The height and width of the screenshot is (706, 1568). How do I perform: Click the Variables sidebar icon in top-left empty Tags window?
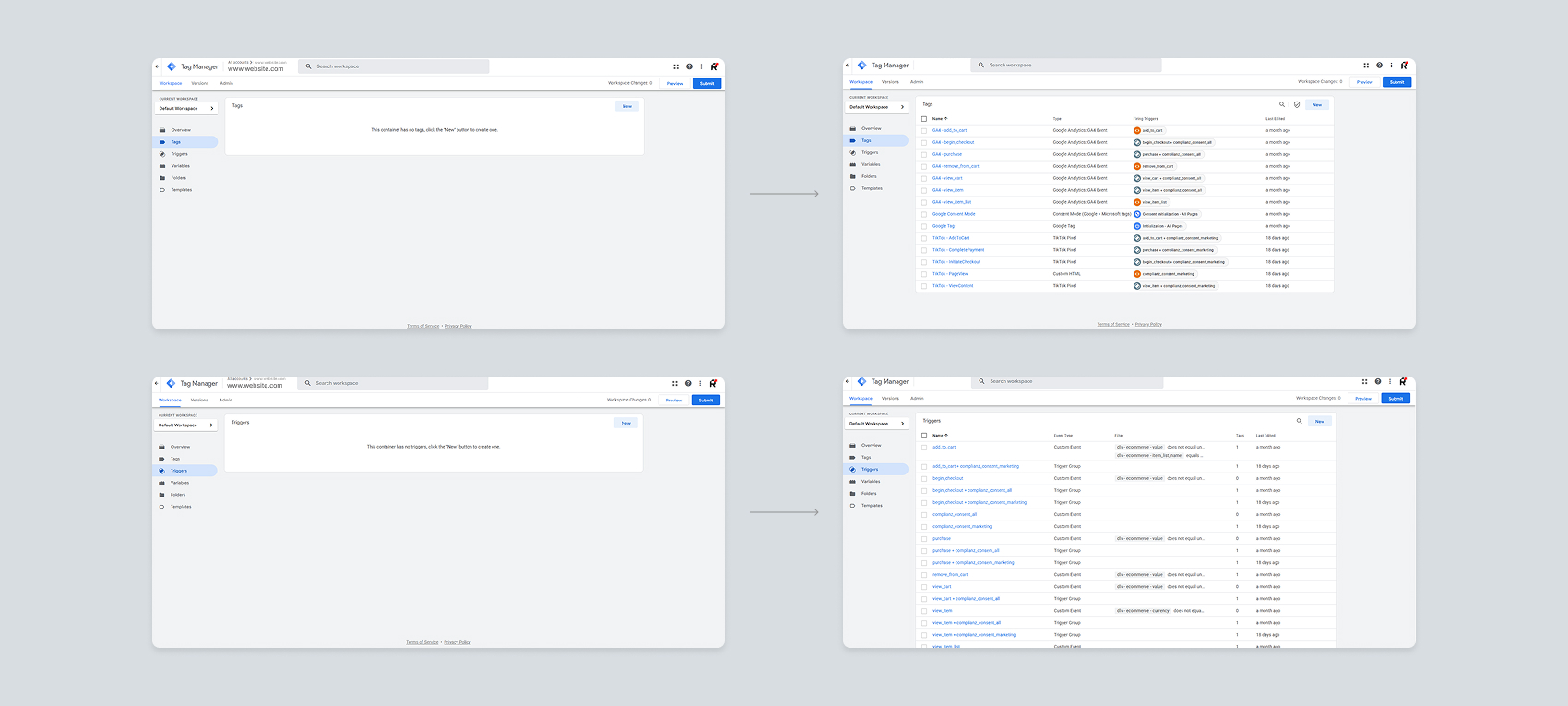162,166
